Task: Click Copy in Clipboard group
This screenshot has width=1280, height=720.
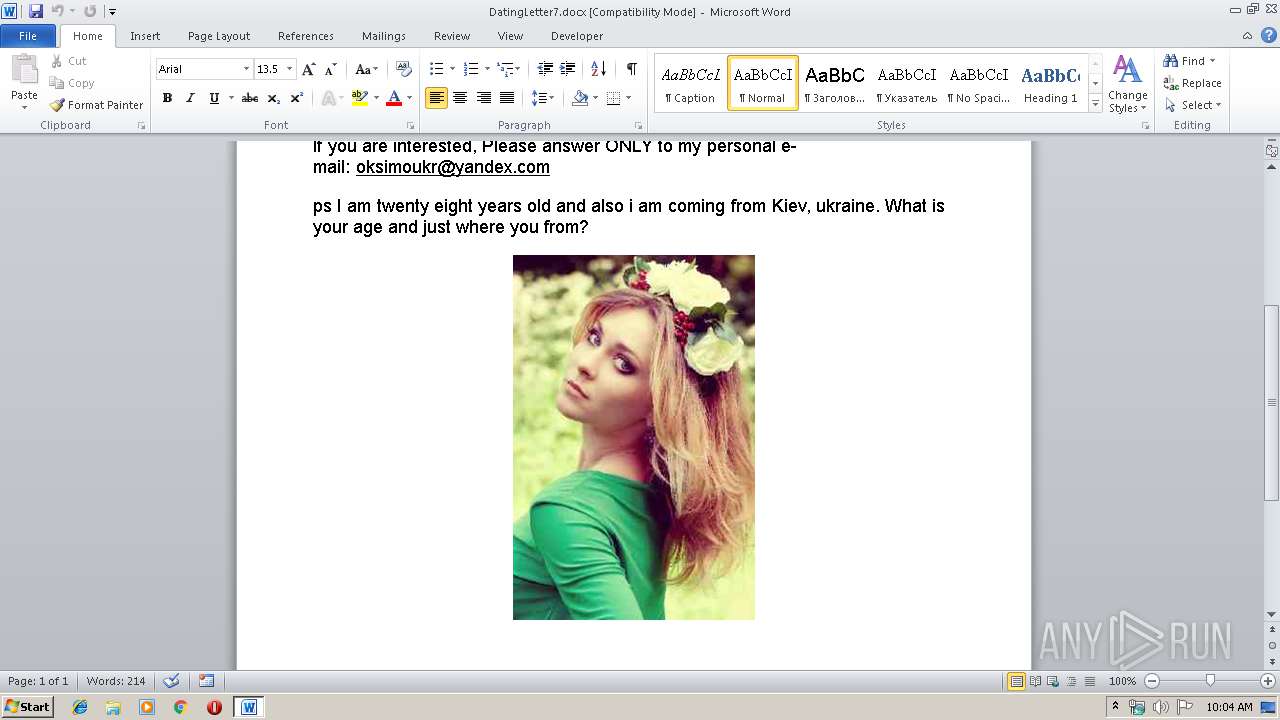Action: coord(72,83)
